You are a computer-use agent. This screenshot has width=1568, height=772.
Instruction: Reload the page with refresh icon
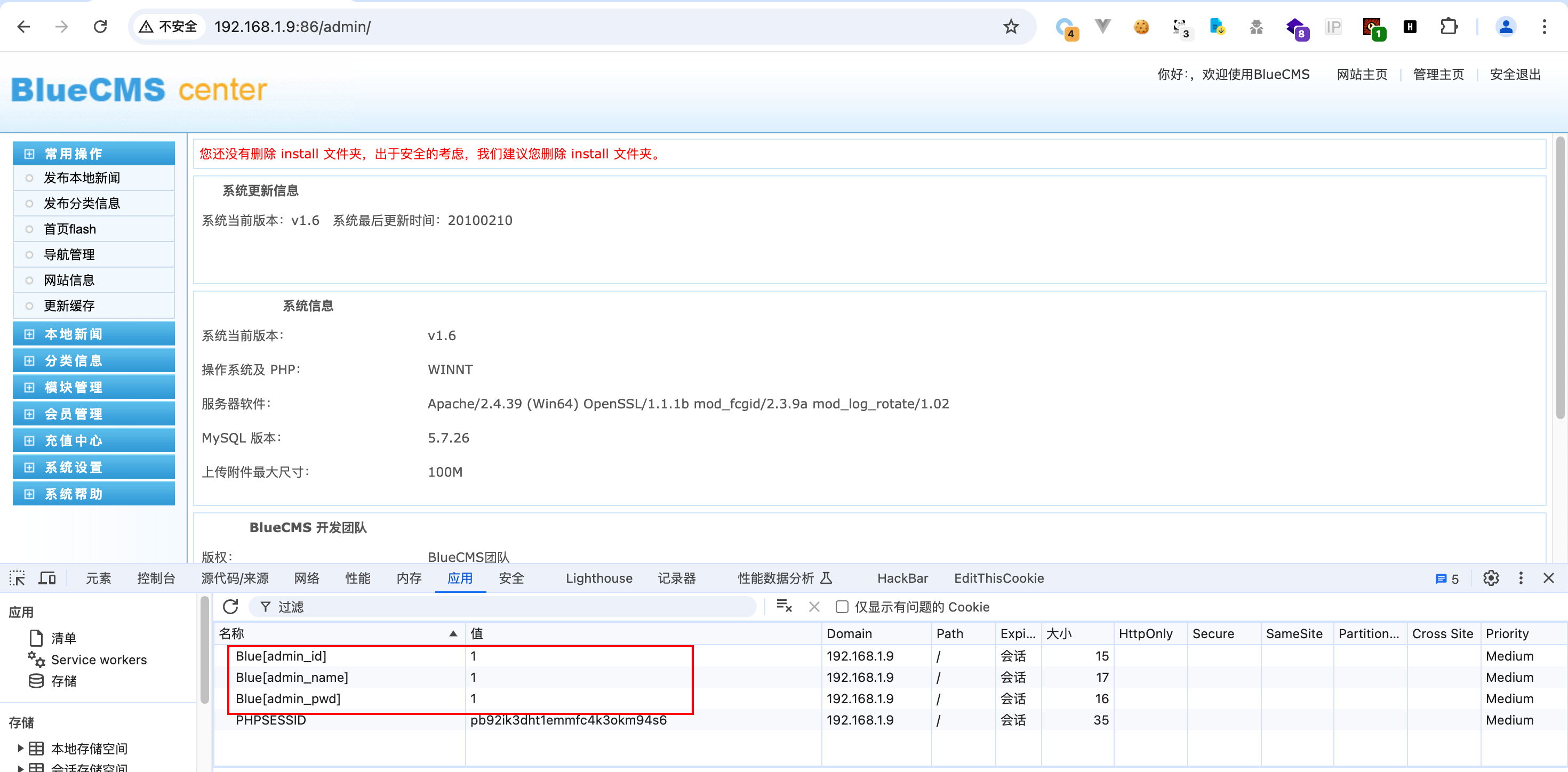pos(100,27)
